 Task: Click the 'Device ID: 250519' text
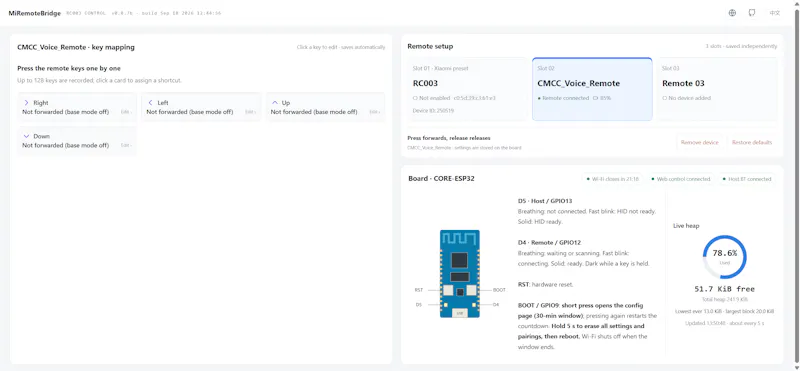pos(433,110)
